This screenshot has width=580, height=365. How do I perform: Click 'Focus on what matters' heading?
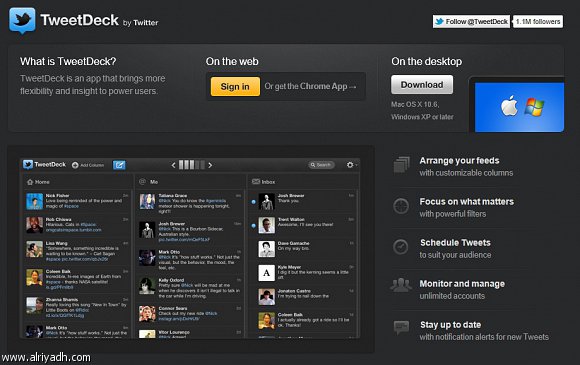click(x=466, y=202)
